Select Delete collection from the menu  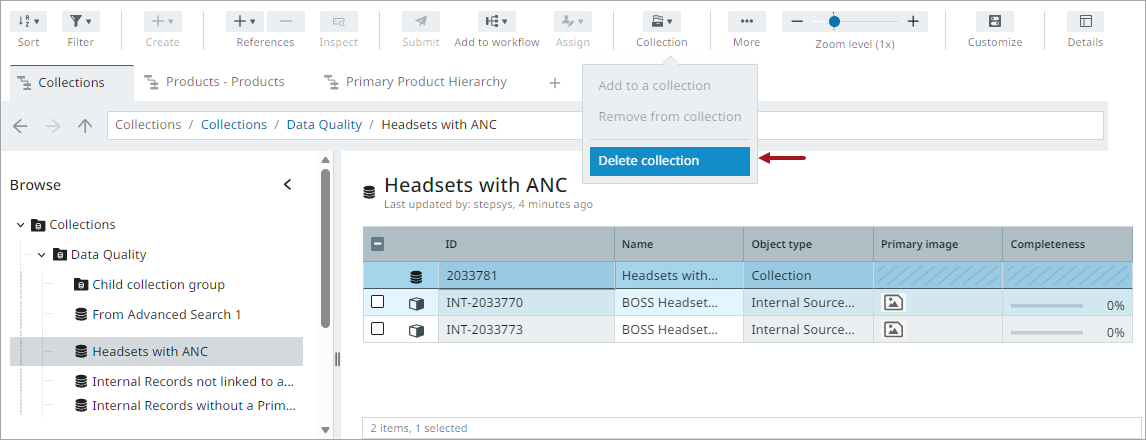coord(669,161)
